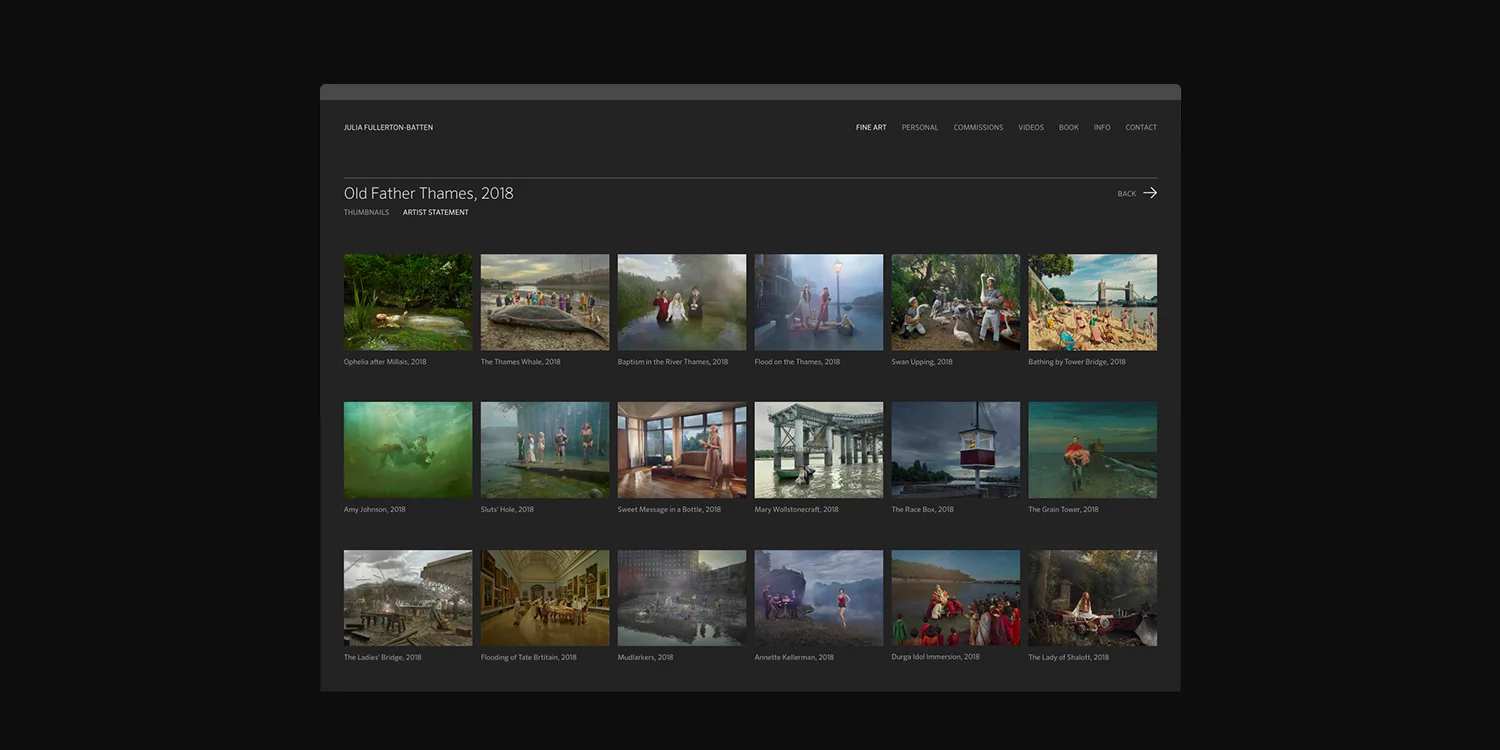Click 'Bathing by Tower Bridge, 2018' caption

[x=1077, y=362]
